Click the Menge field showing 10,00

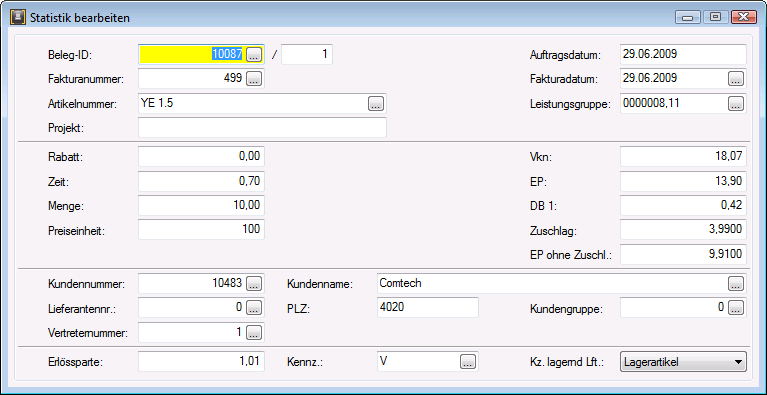pos(202,205)
